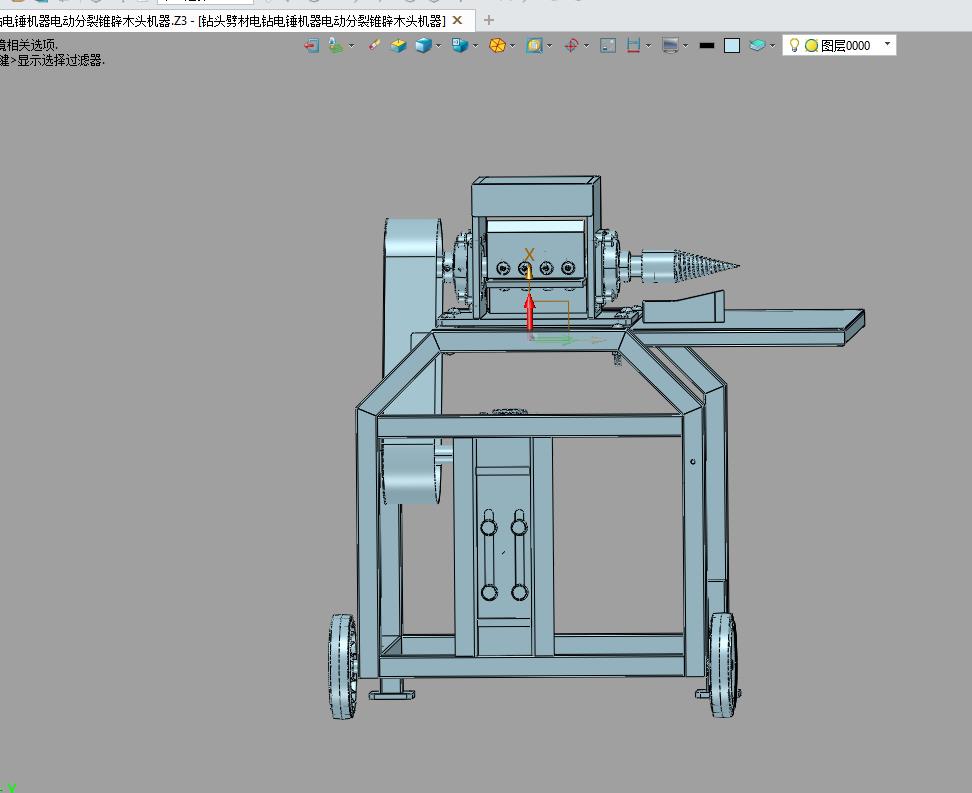Screen dimensions: 972x793
Task: Click the section dimension H-shaped icon
Action: (x=633, y=45)
